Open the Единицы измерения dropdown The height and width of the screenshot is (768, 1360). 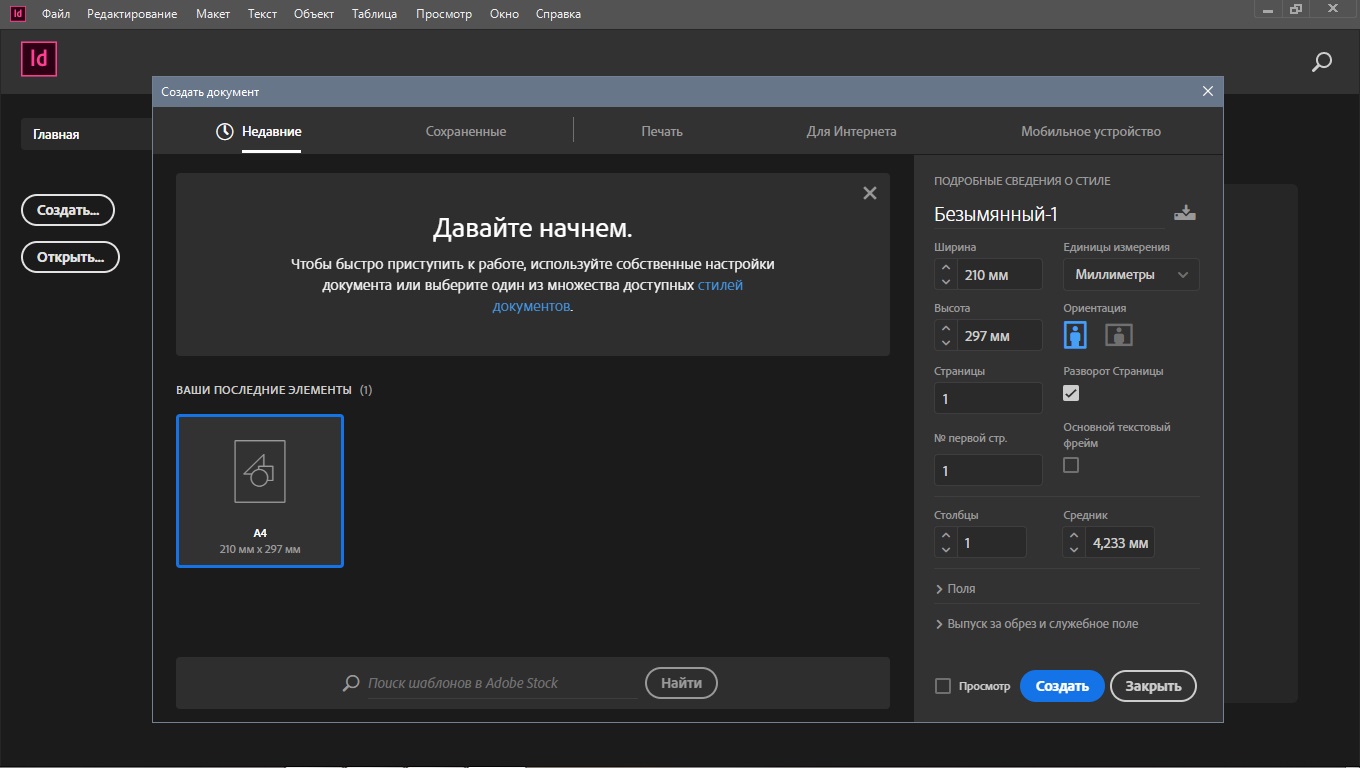(x=1131, y=274)
